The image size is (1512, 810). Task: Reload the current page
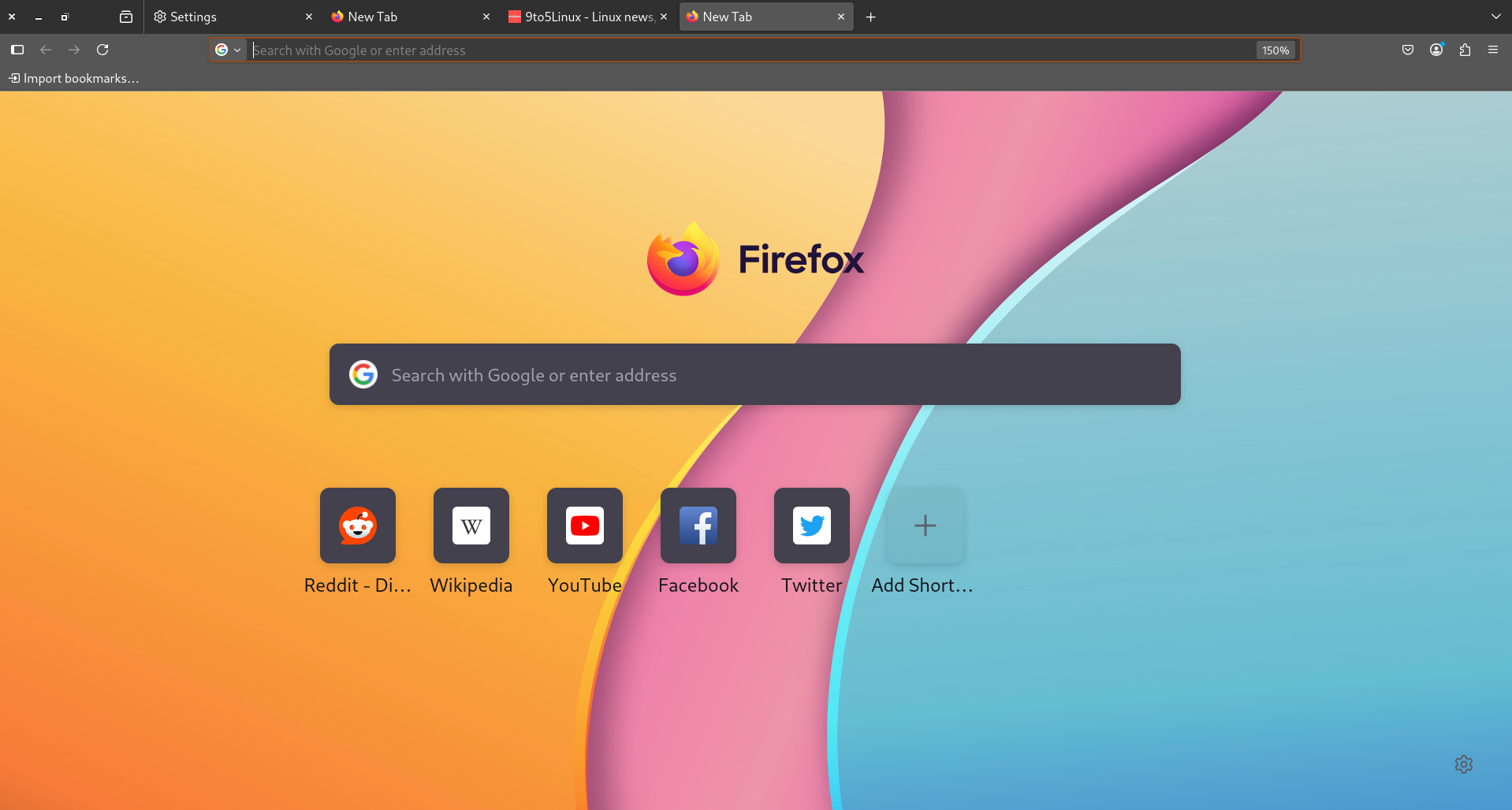pyautogui.click(x=102, y=50)
